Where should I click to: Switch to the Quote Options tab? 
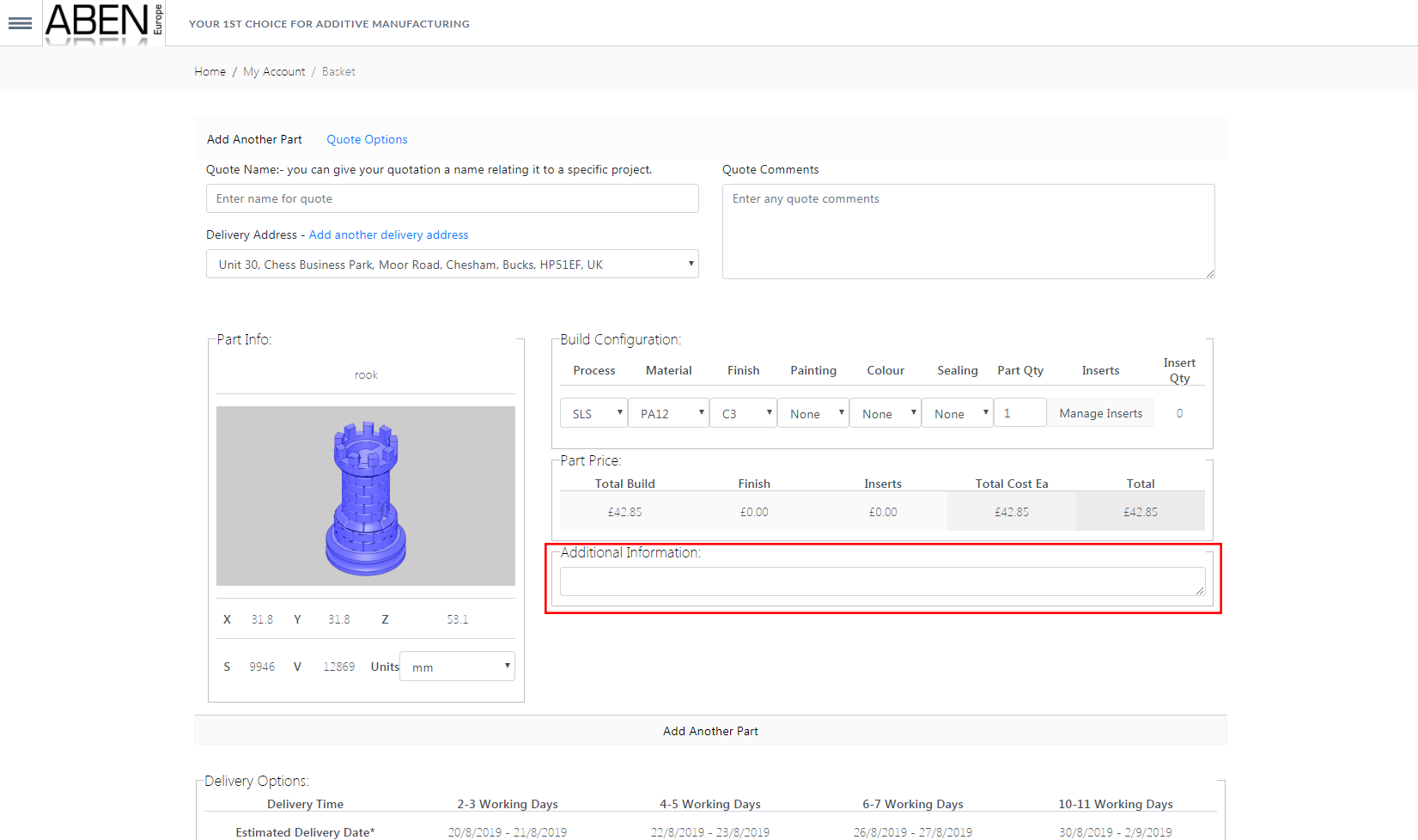click(367, 139)
